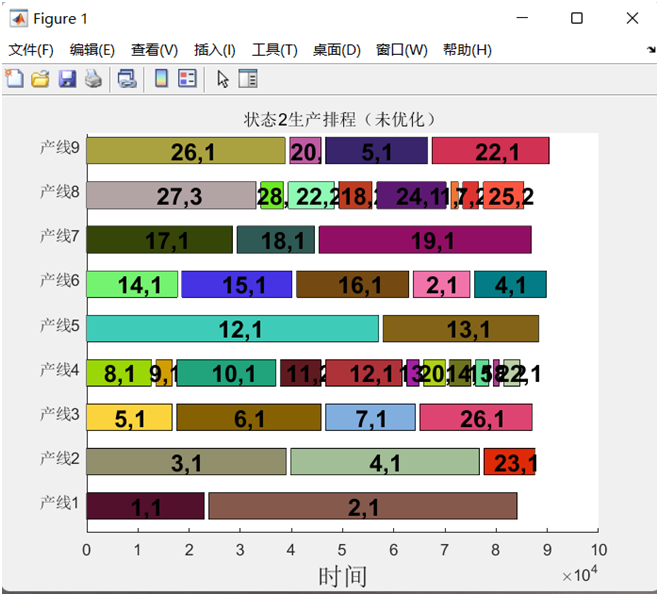Viewport: 659px width, 596px height.
Task: Select the red 23,1 bar on 产线2
Action: [509, 462]
